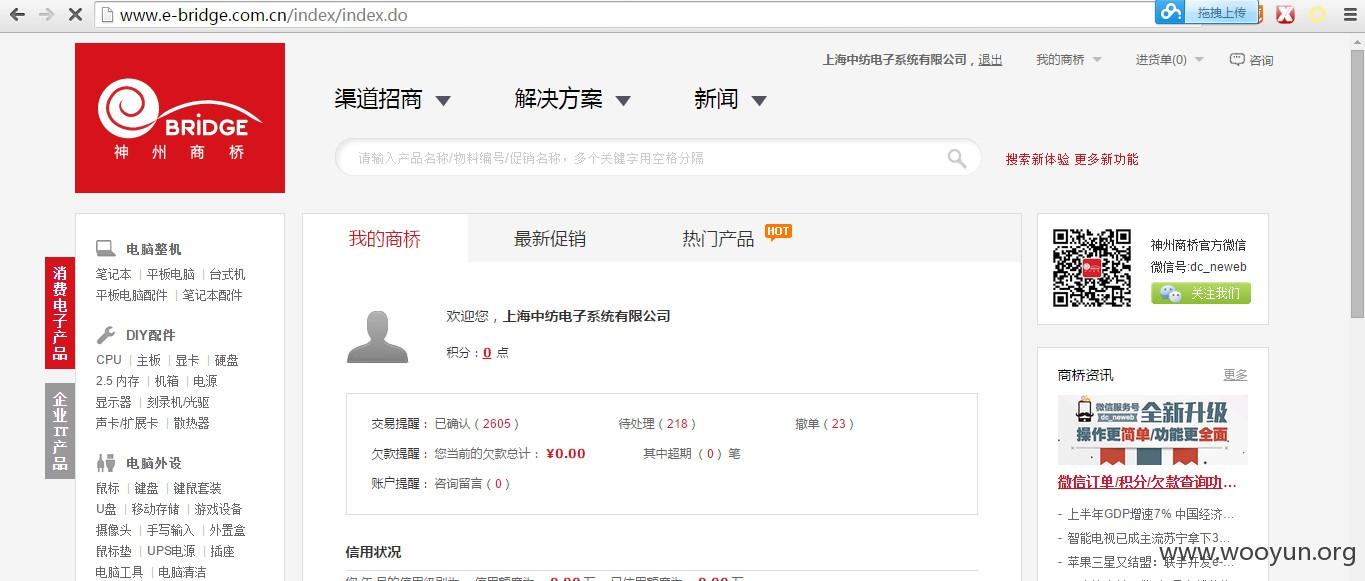Click the WeChat QR code image
Viewport: 1365px width, 581px height.
coord(1092,268)
